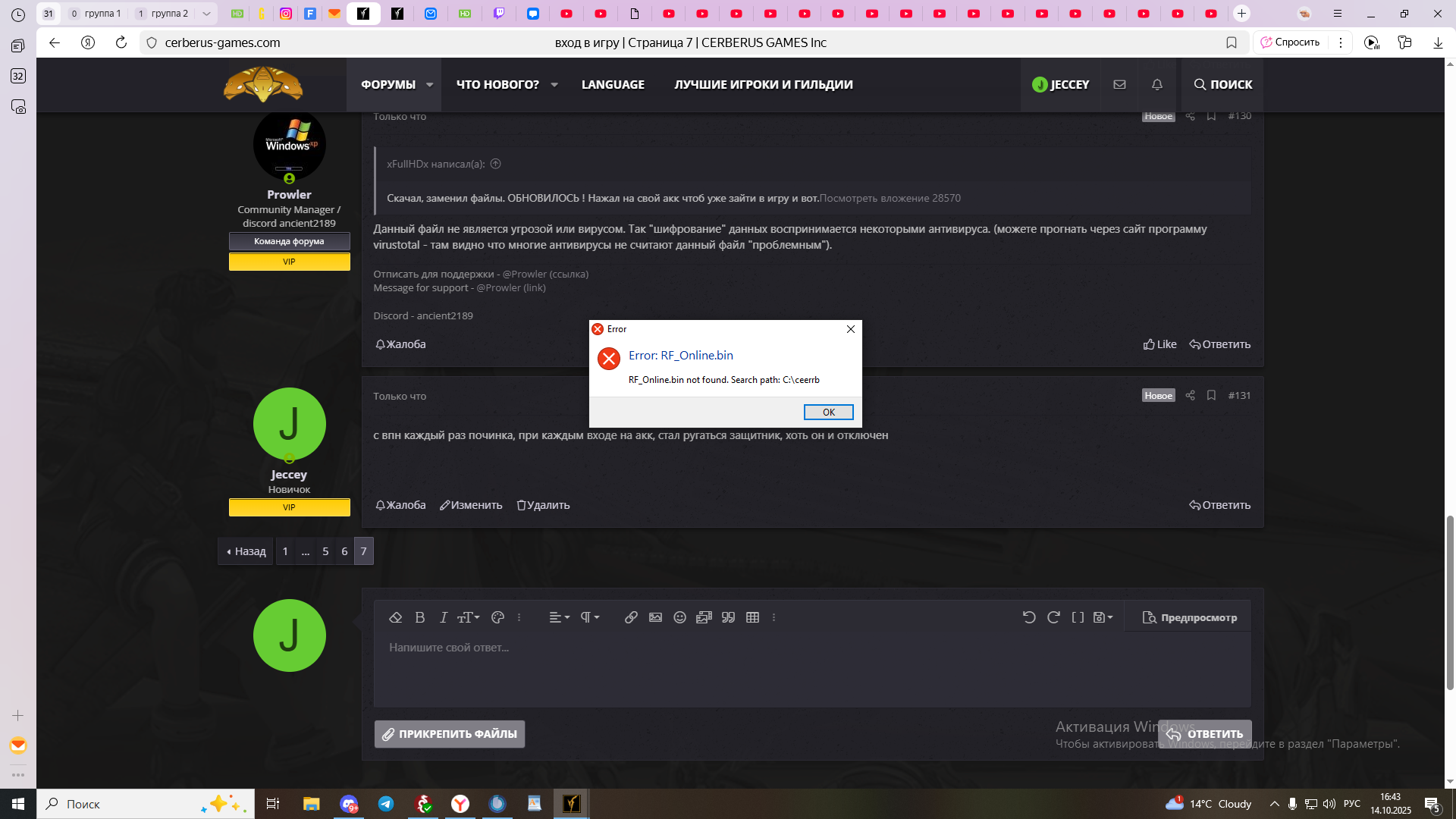The width and height of the screenshot is (1456, 819).
Task: Expand the text alignment dropdown
Action: click(559, 617)
